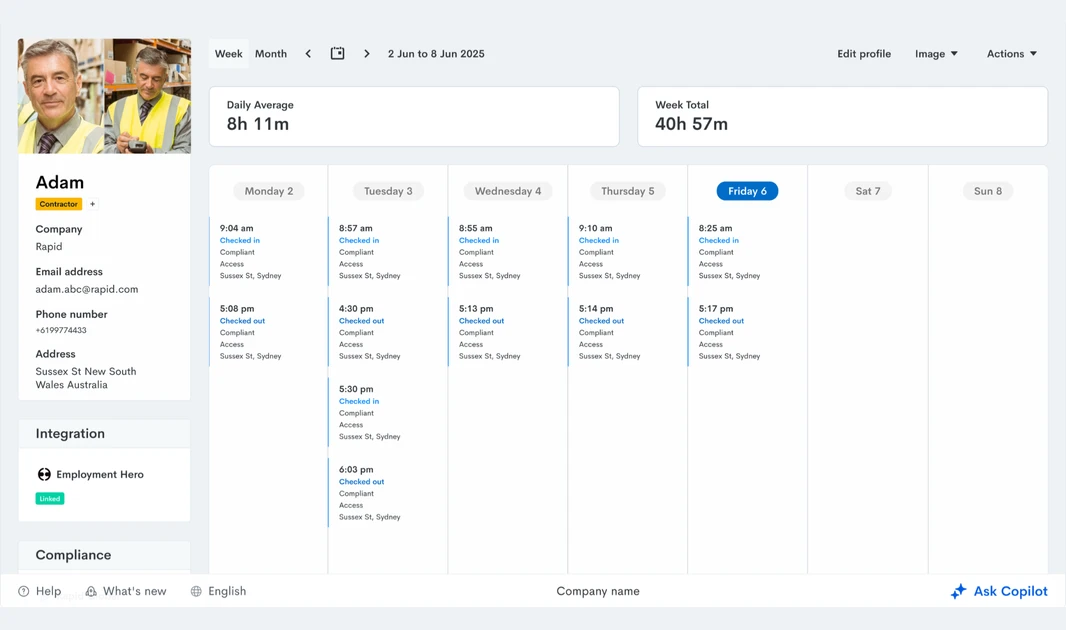
Task: Click the globe language icon
Action: click(x=196, y=591)
